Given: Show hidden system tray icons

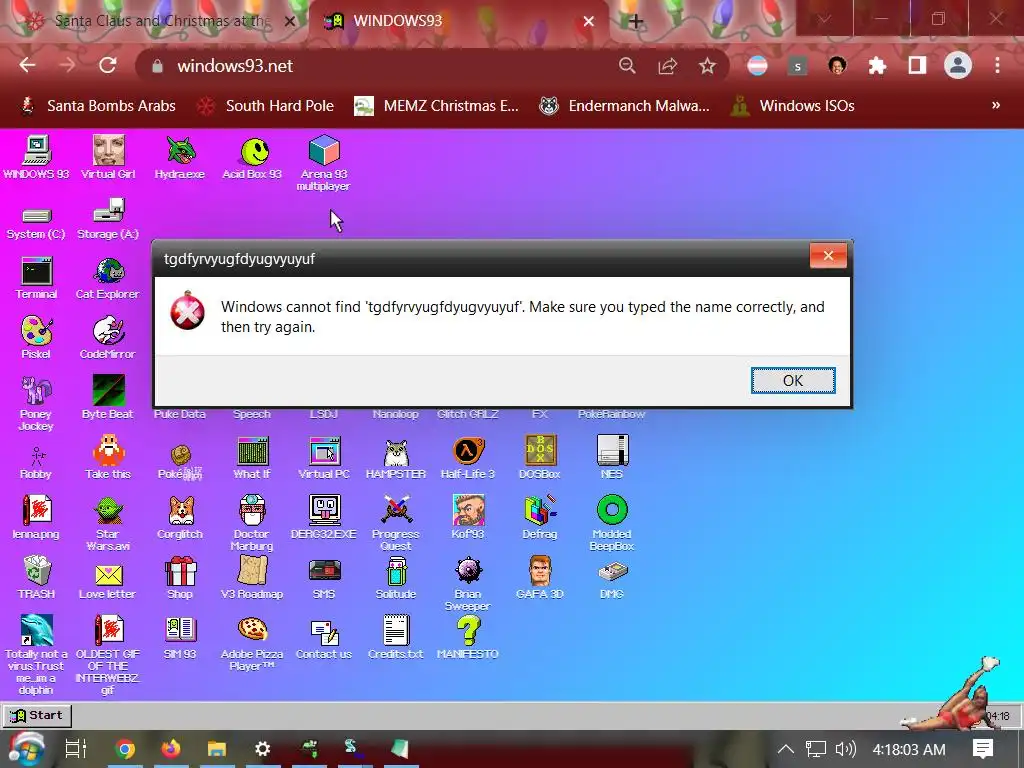Looking at the screenshot, I should click(786, 749).
